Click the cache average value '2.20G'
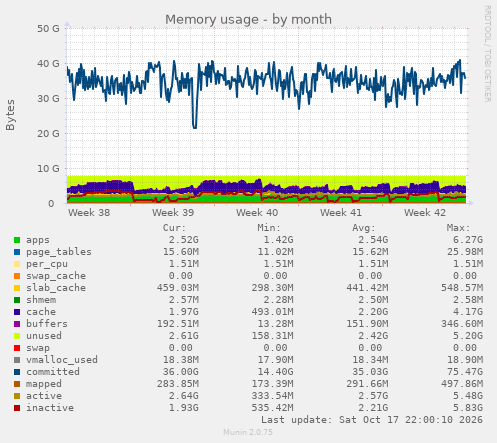 pyautogui.click(x=373, y=312)
